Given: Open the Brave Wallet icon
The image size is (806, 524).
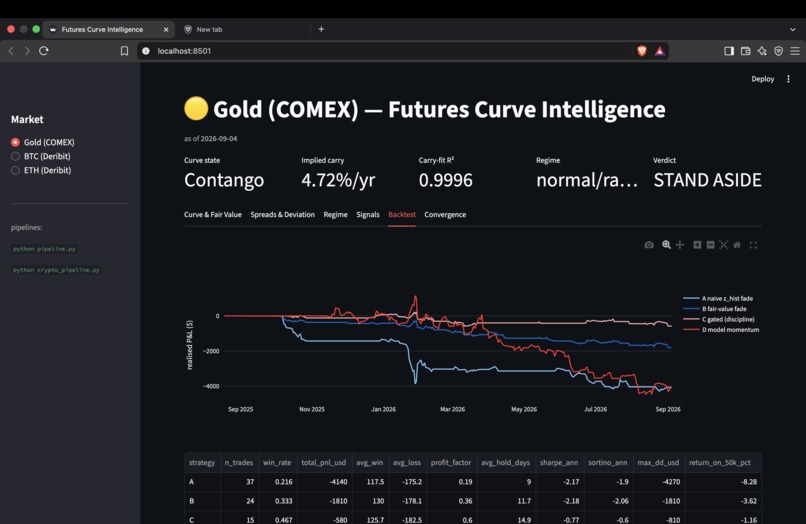Looking at the screenshot, I should point(745,51).
